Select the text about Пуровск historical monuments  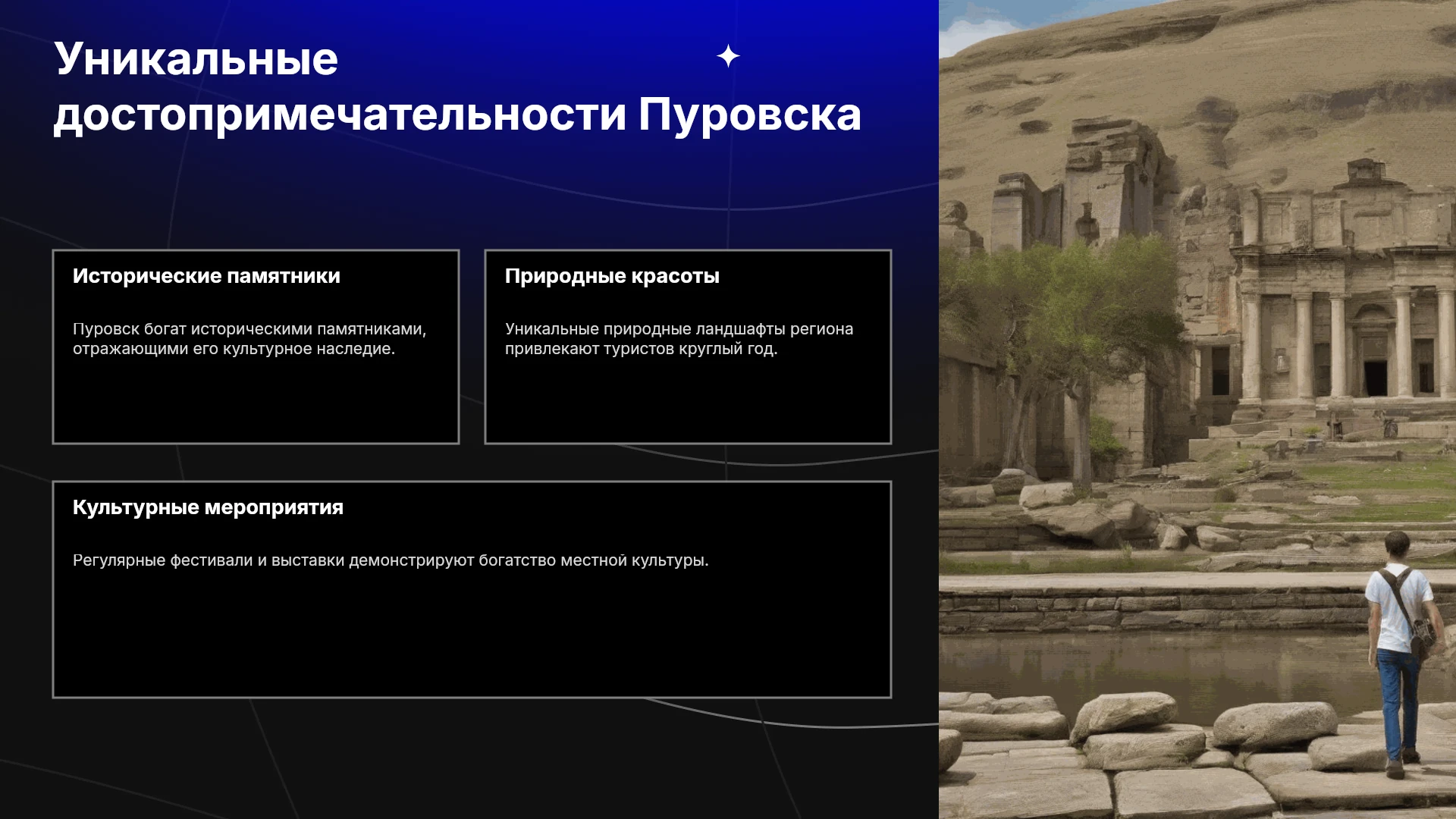coord(249,339)
